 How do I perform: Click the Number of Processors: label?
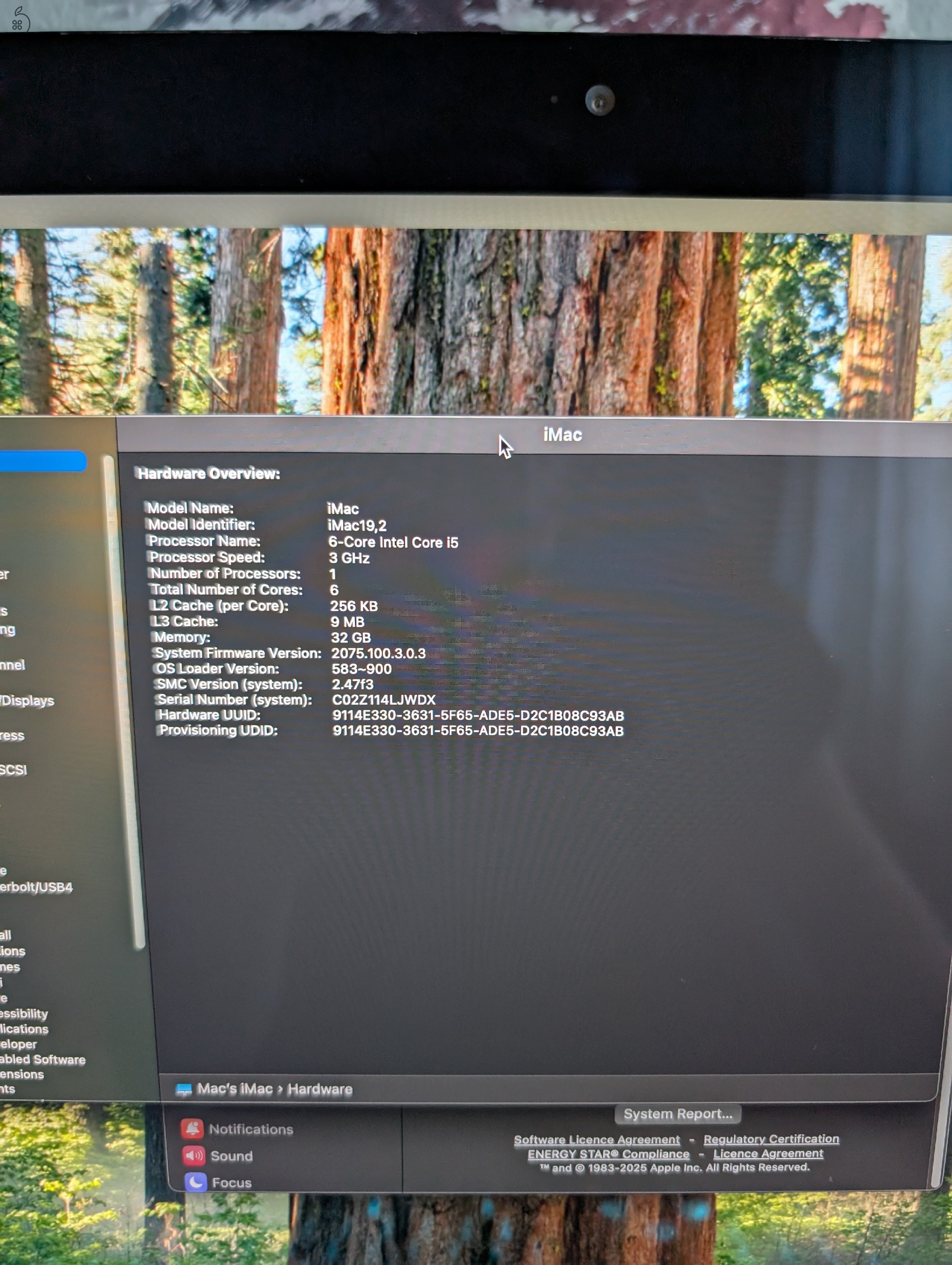click(x=225, y=573)
